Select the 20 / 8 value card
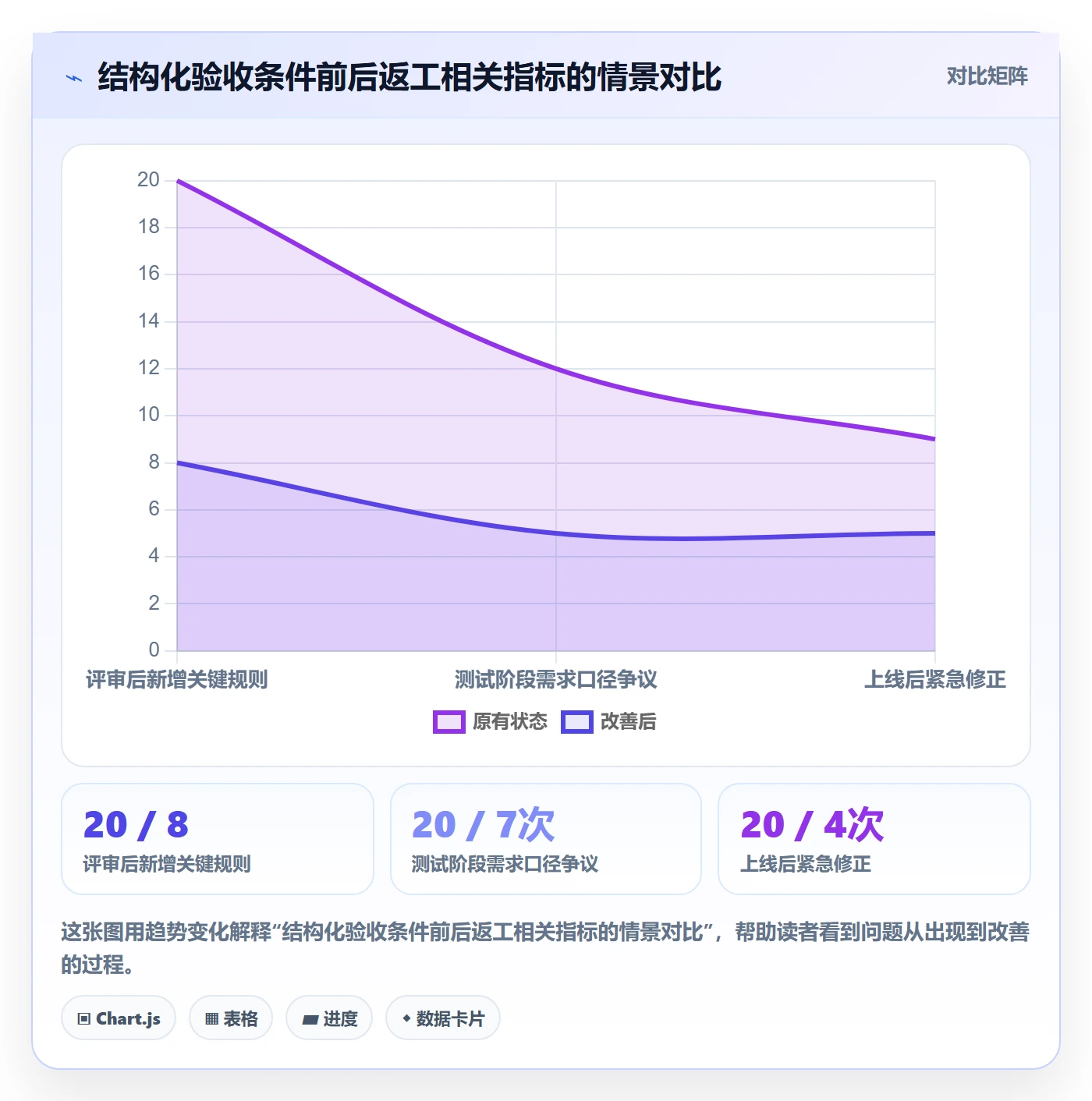This screenshot has height=1101, width=1092. click(218, 839)
